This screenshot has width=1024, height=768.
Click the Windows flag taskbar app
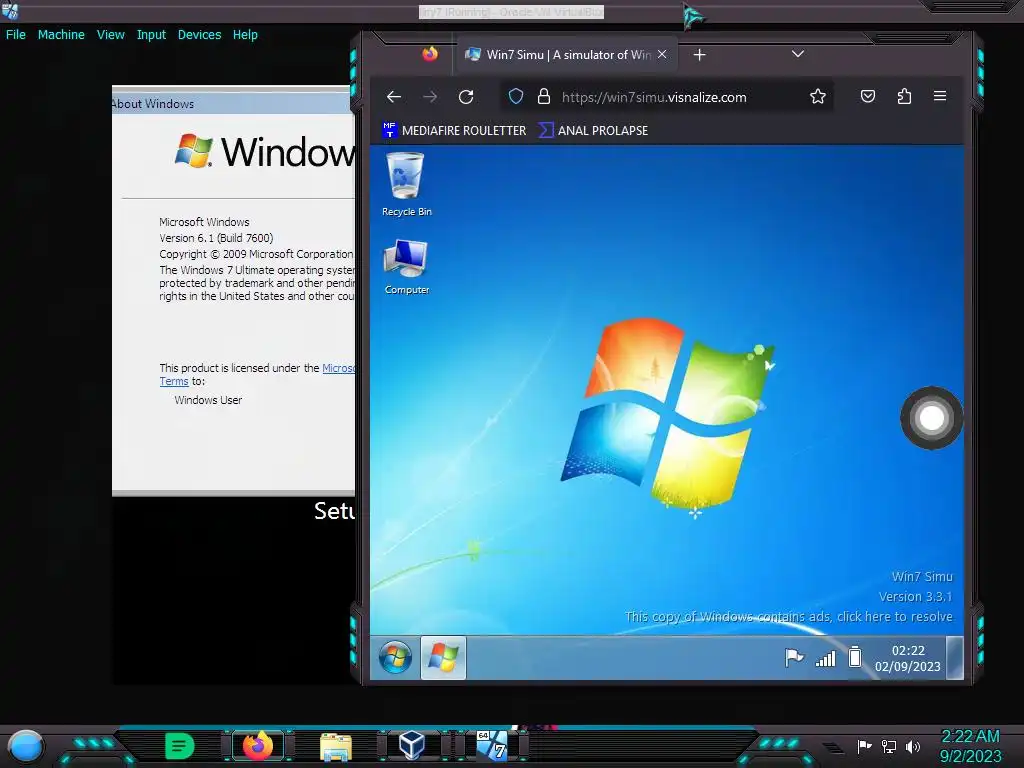click(443, 657)
